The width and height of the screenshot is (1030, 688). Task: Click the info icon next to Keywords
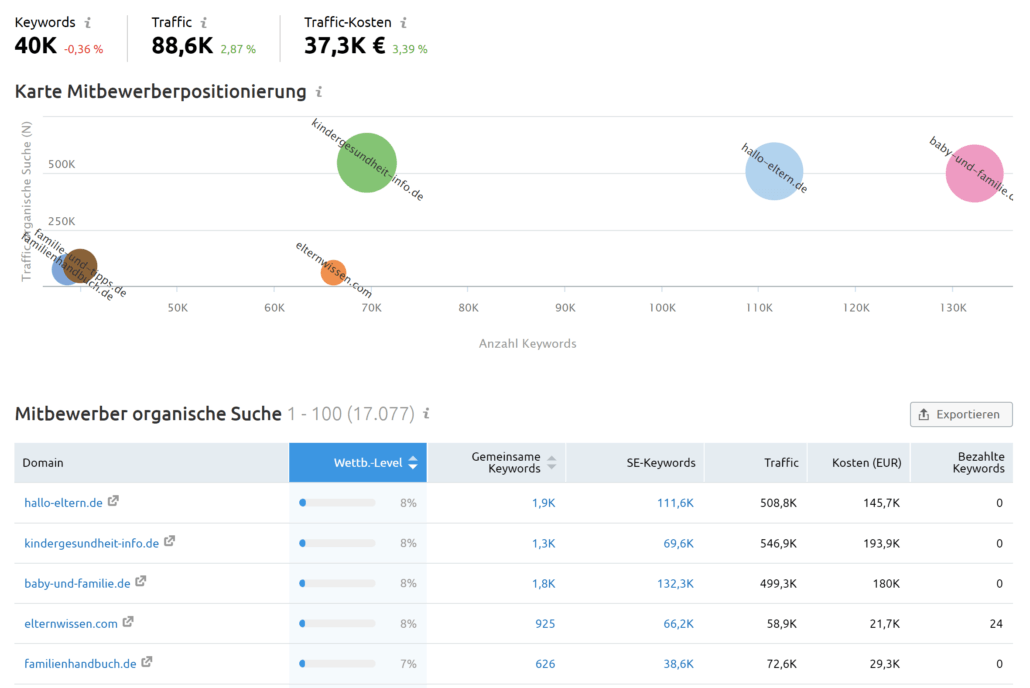tap(87, 22)
